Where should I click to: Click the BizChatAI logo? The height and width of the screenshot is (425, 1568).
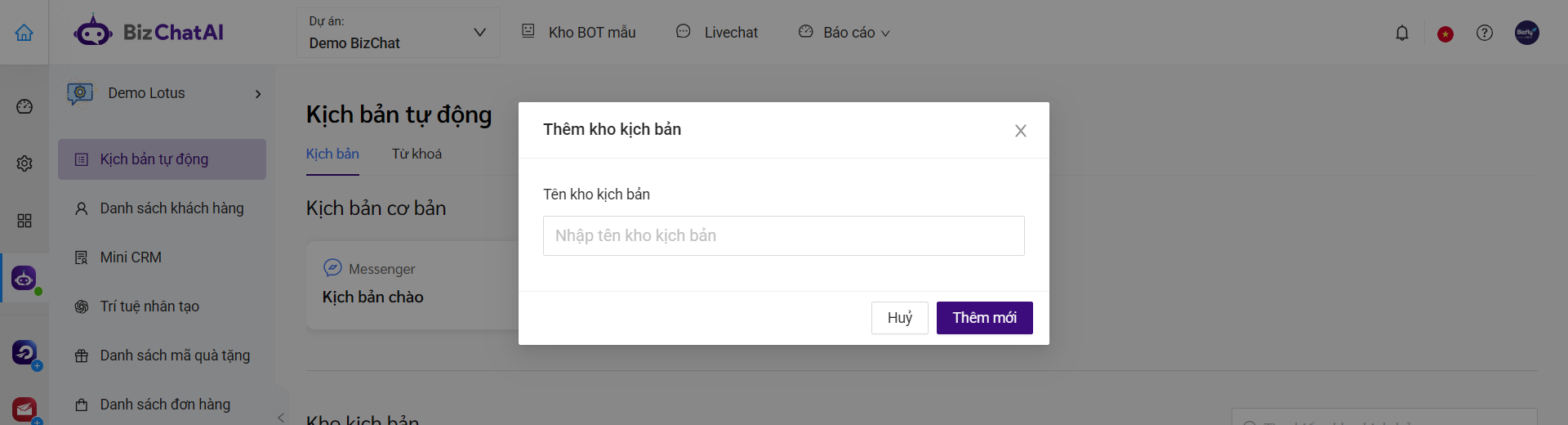pos(149,33)
